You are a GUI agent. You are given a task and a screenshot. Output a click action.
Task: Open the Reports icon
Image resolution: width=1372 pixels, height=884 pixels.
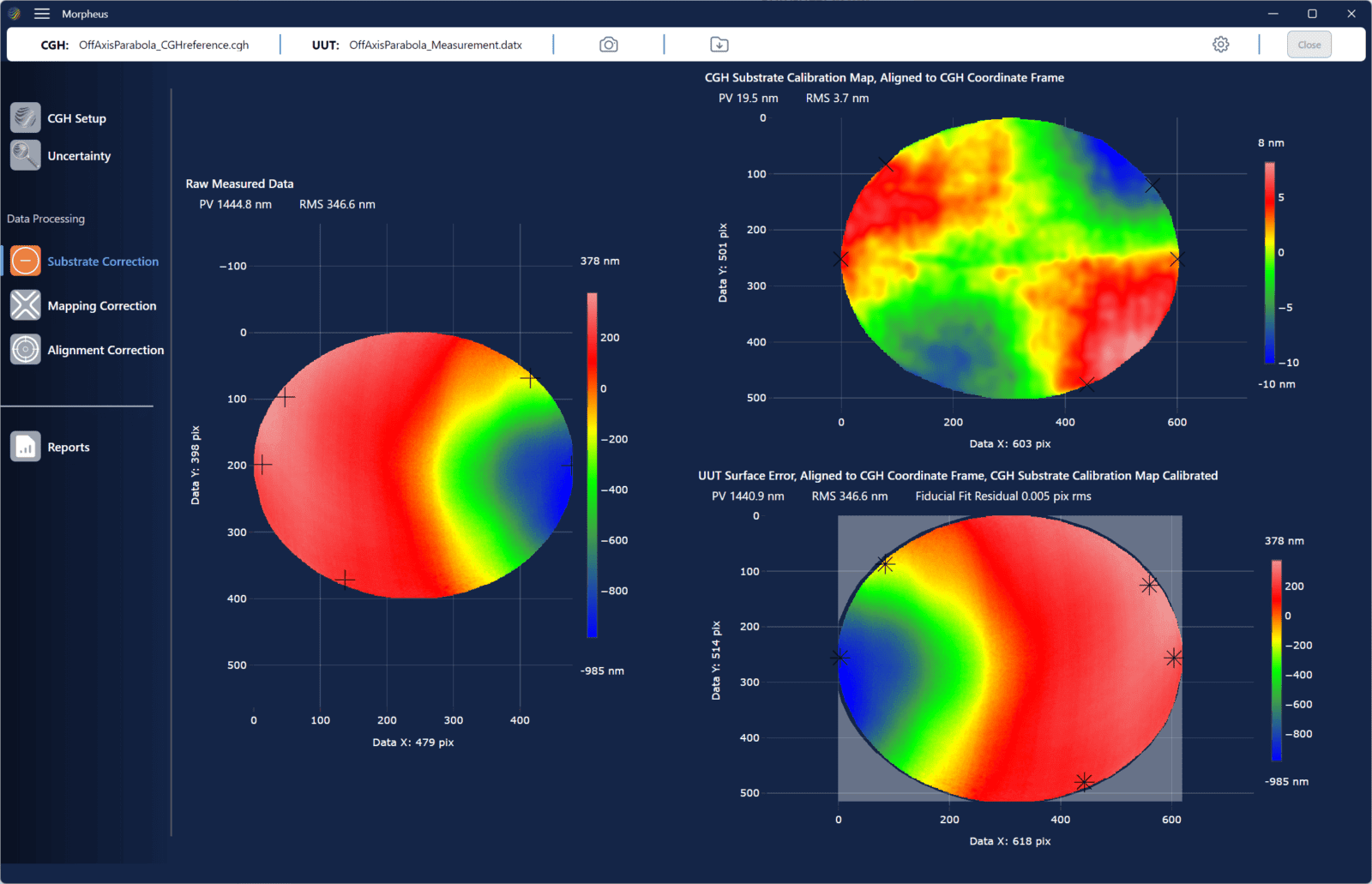26,447
